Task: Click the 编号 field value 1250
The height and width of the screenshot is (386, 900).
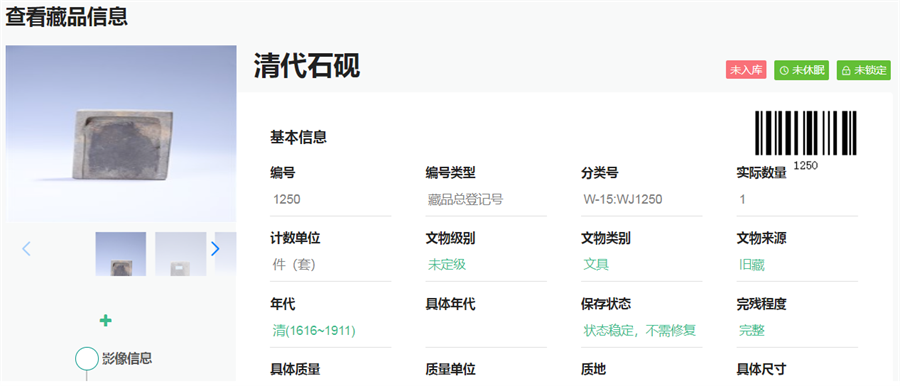Action: click(x=331, y=200)
